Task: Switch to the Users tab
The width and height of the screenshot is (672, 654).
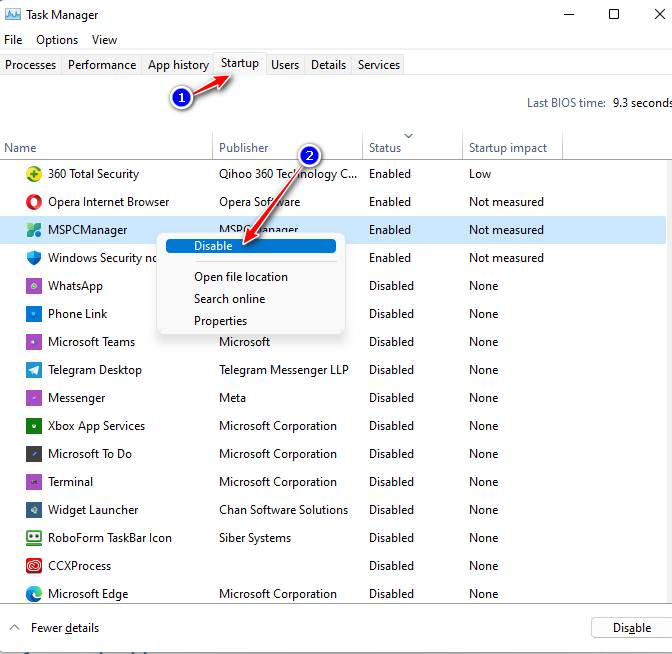Action: (285, 65)
